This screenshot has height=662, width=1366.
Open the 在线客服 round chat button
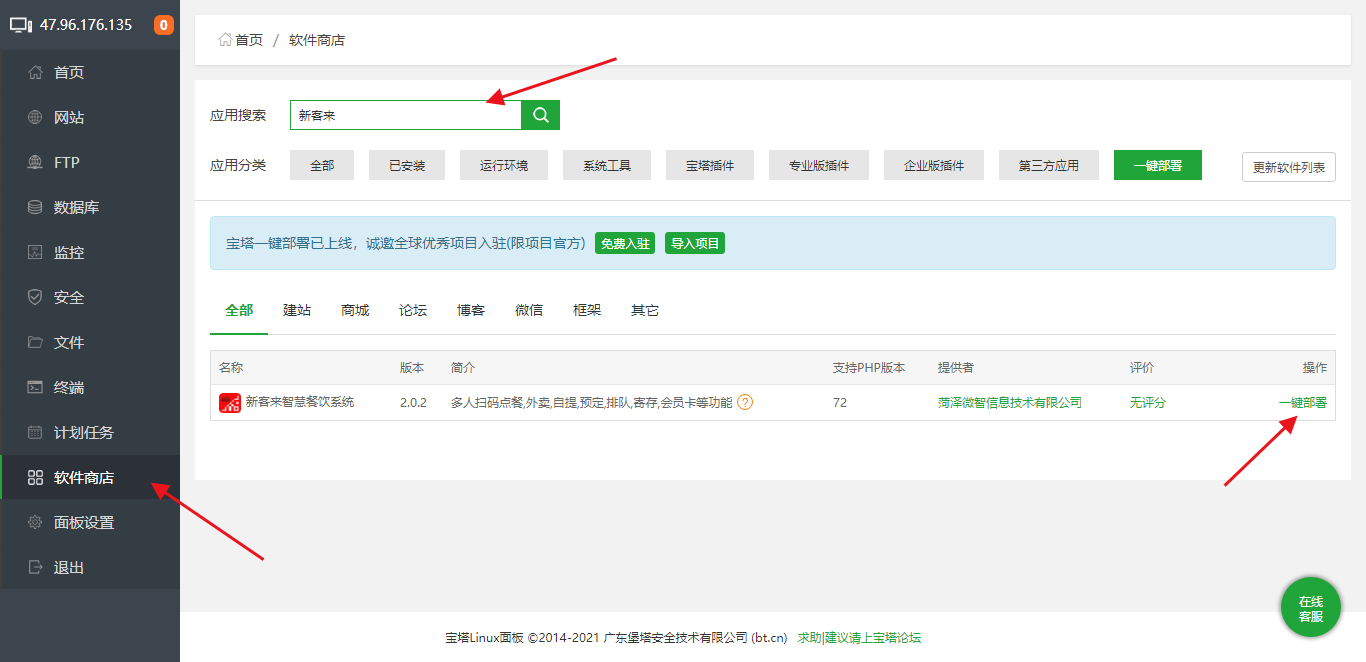(x=1311, y=608)
